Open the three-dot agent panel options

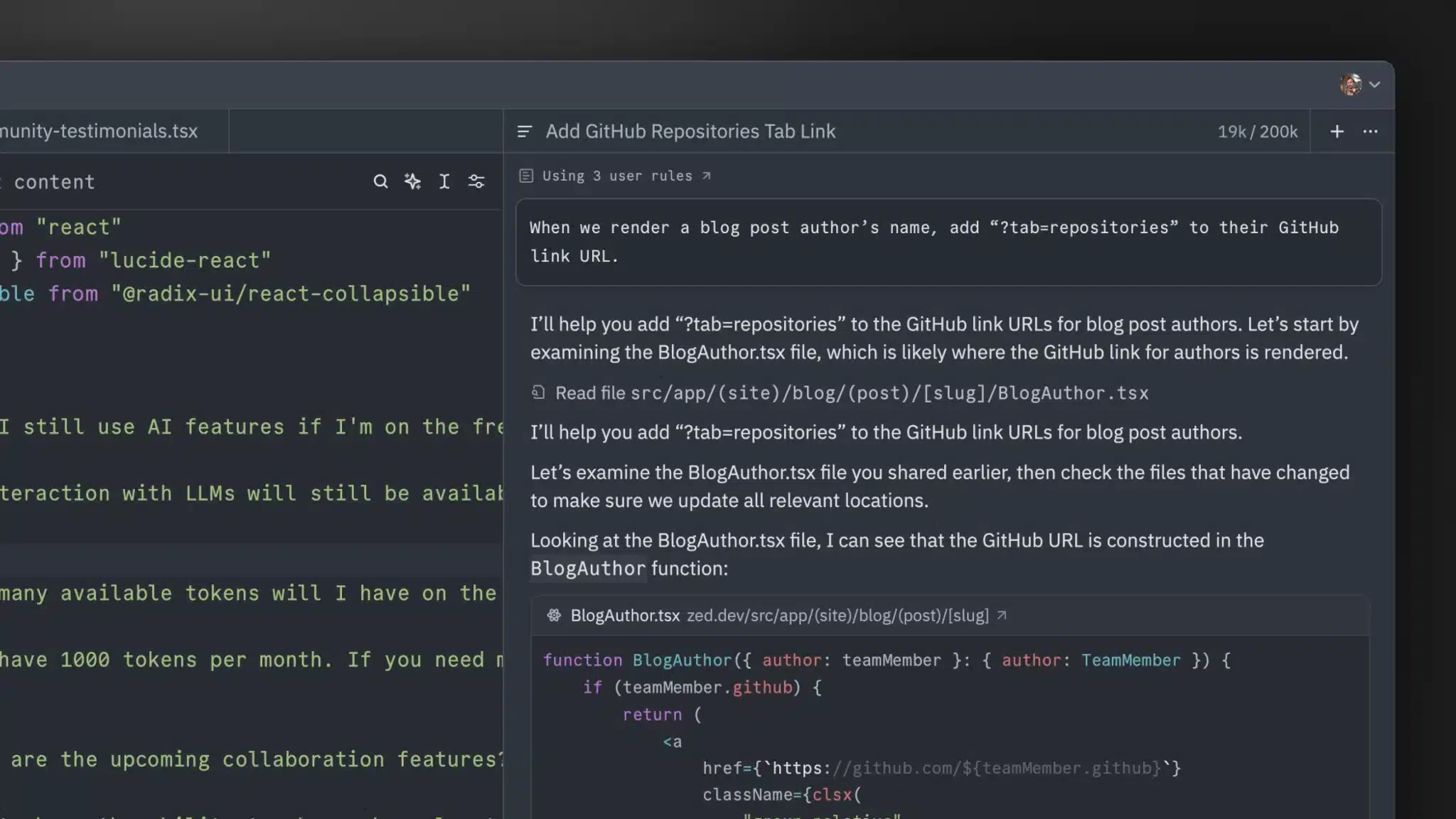[x=1370, y=132]
